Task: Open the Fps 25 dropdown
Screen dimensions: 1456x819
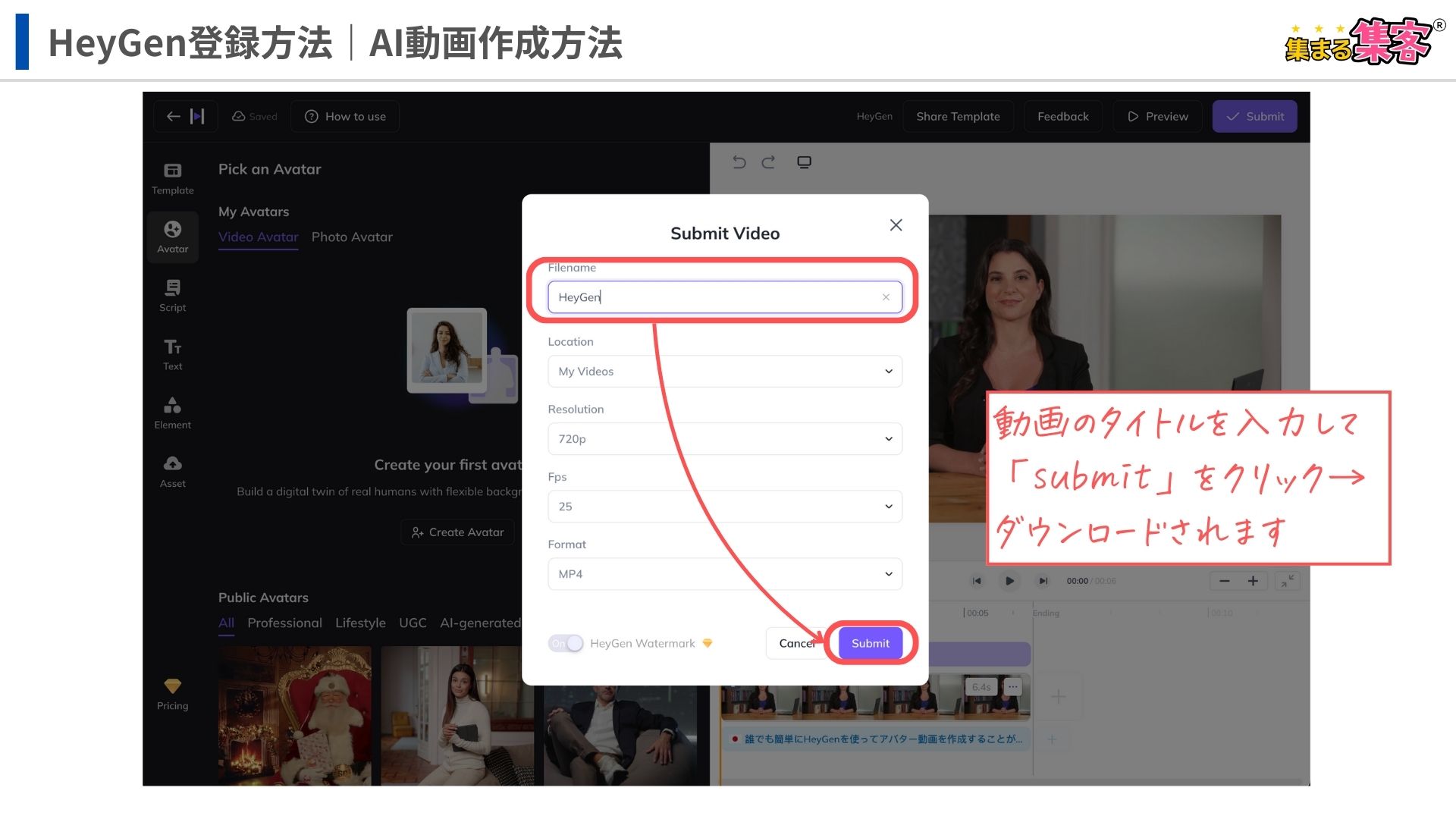Action: 725,507
